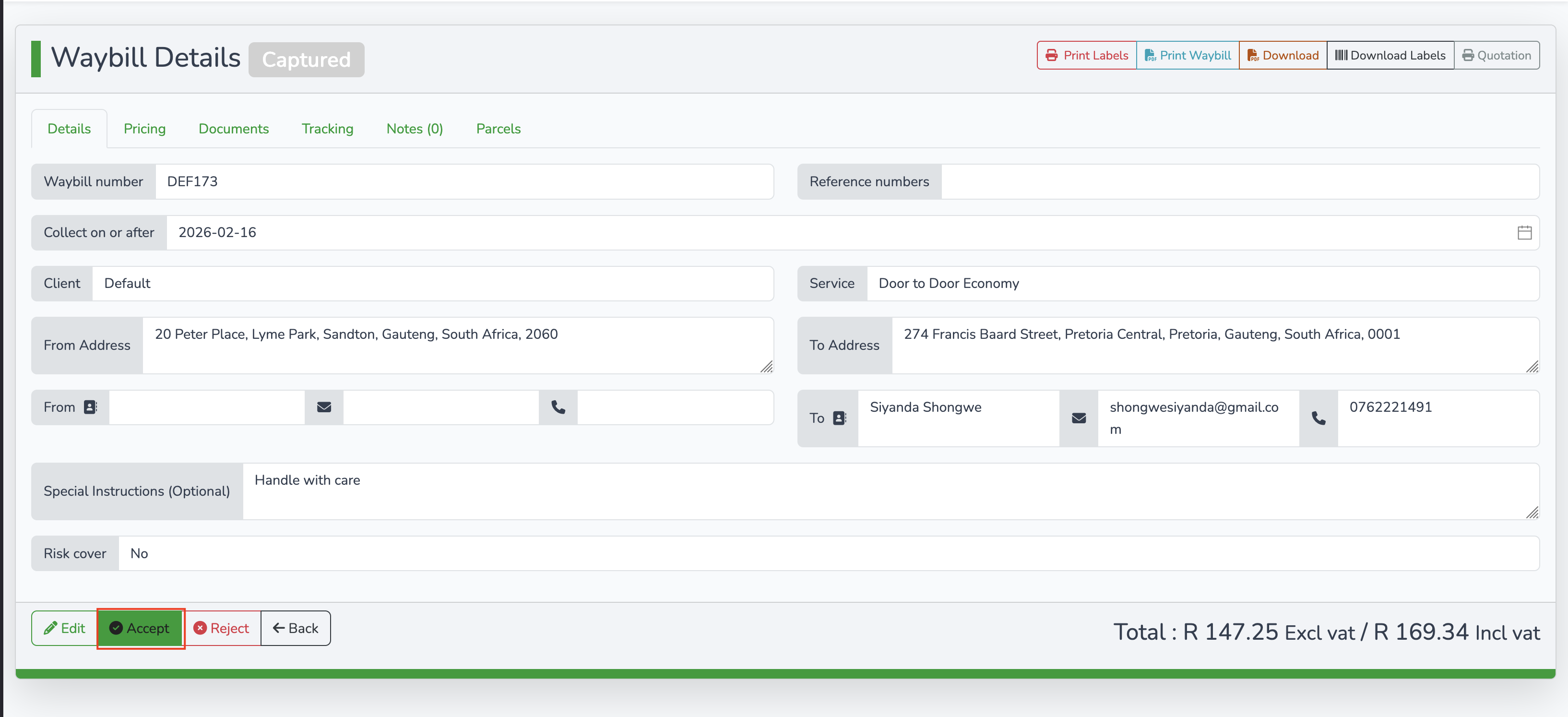Screen dimensions: 1568x717
Task: Open calendar picker for collection date
Action: (x=1524, y=232)
